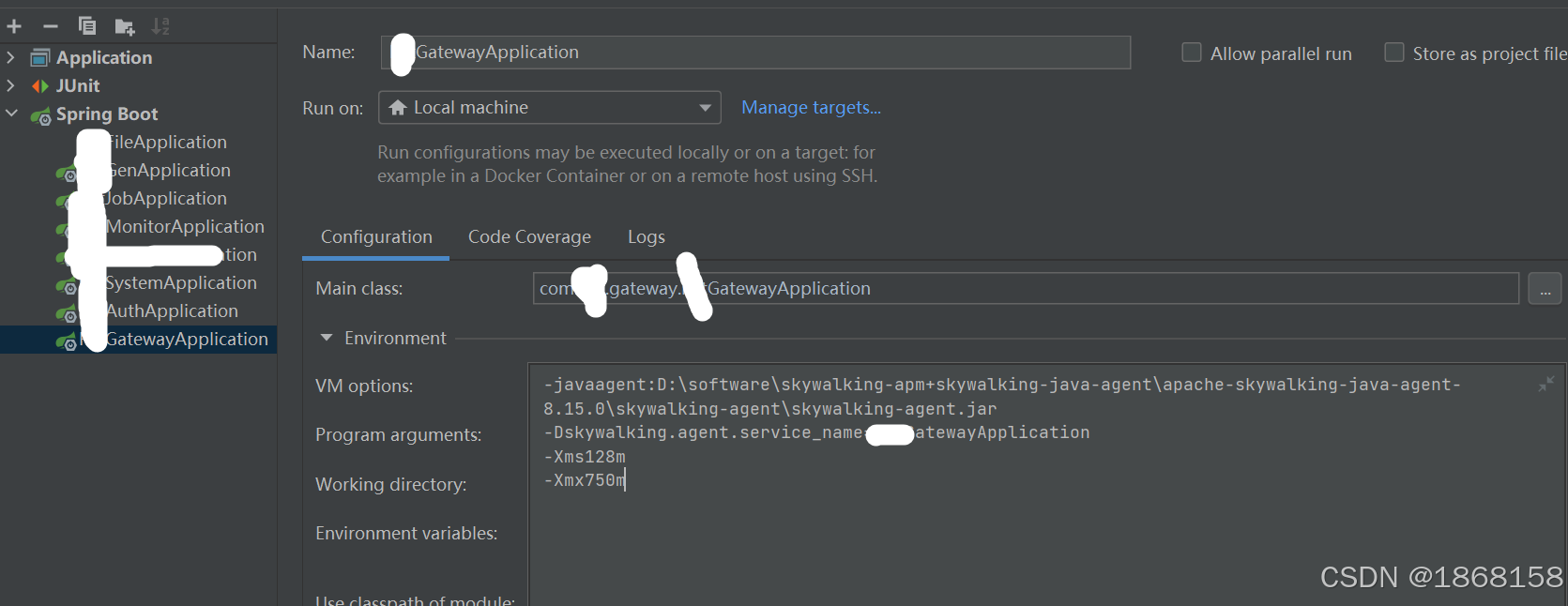
Task: Switch to the Logs tab
Action: pos(647,237)
